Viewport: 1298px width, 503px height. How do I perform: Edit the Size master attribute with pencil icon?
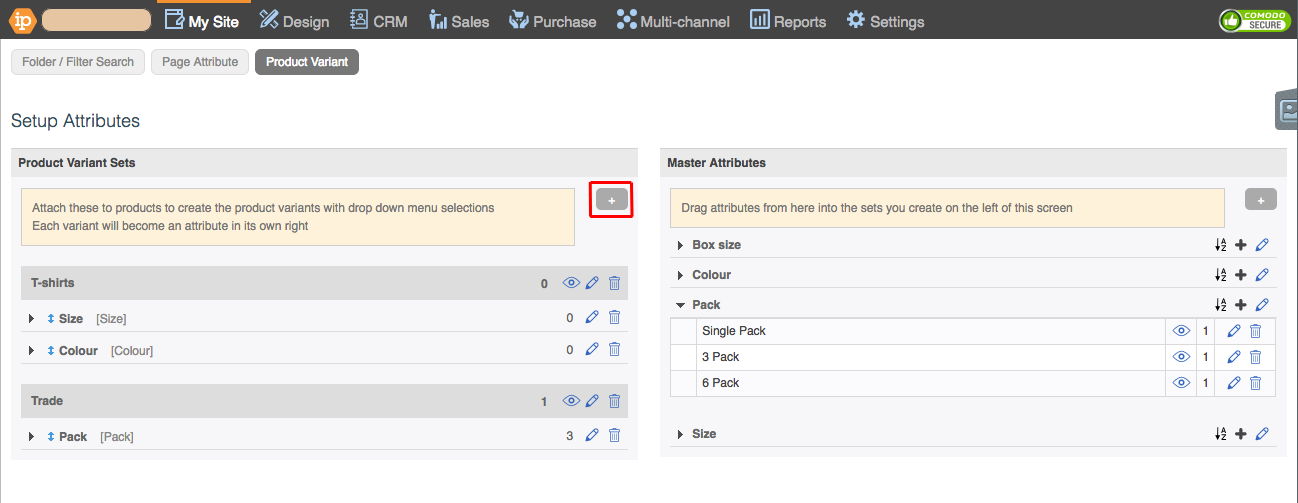click(1262, 434)
